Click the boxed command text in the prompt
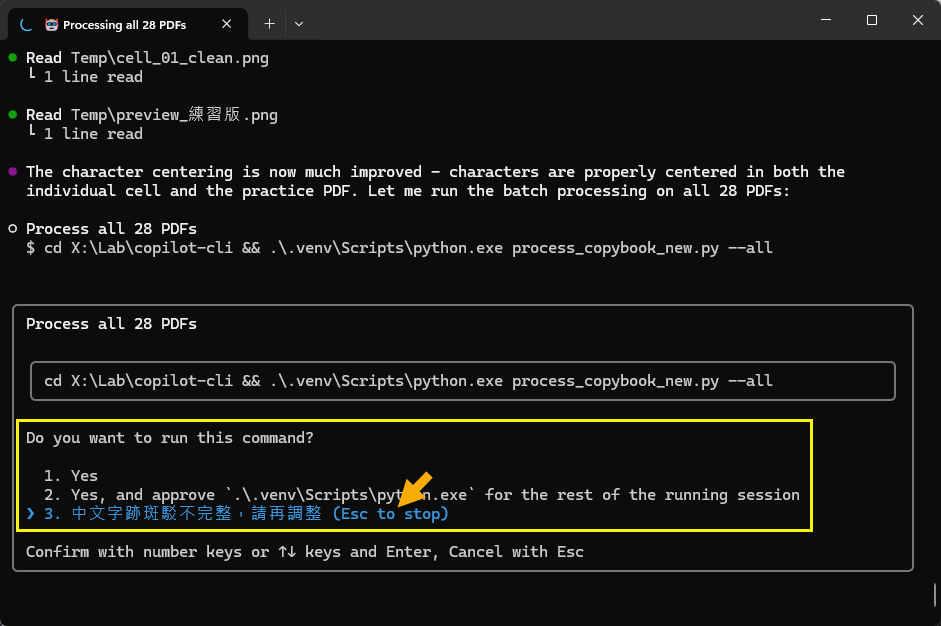941x626 pixels. click(408, 381)
